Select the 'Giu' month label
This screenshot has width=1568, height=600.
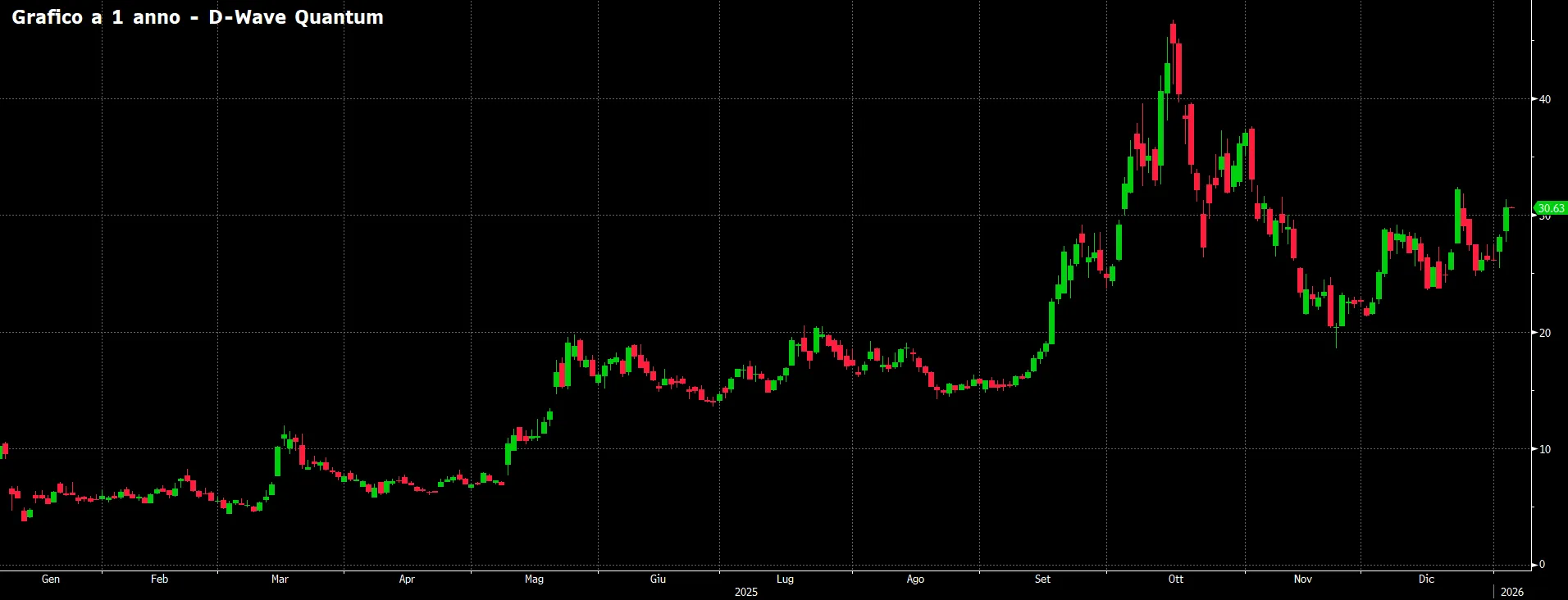click(x=658, y=579)
